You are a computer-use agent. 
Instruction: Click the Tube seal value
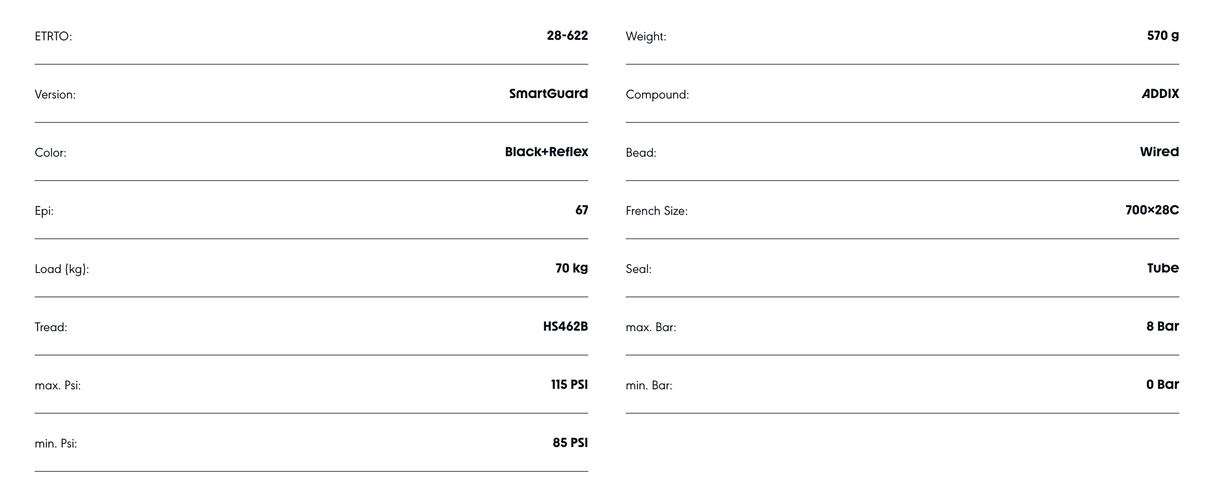pyautogui.click(x=1163, y=268)
